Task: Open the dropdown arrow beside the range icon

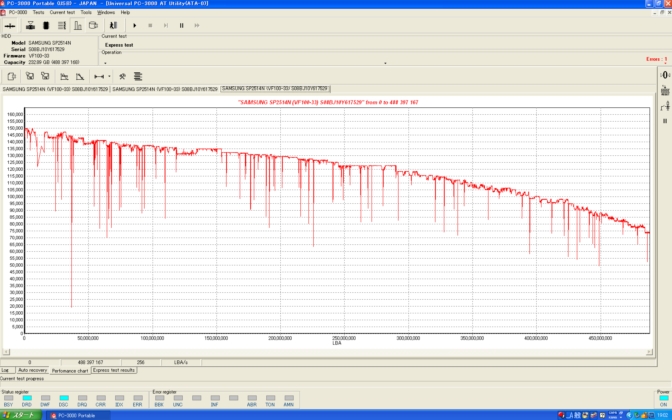Action: pos(109,76)
